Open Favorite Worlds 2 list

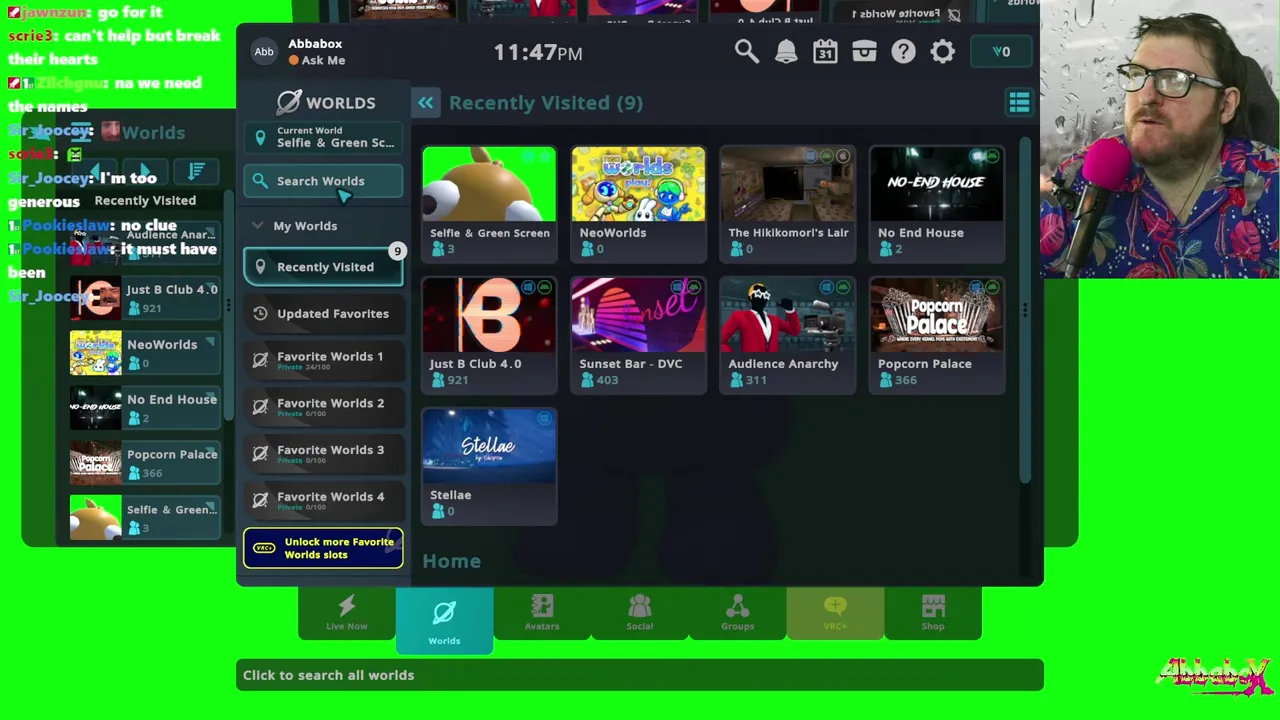[x=323, y=407]
